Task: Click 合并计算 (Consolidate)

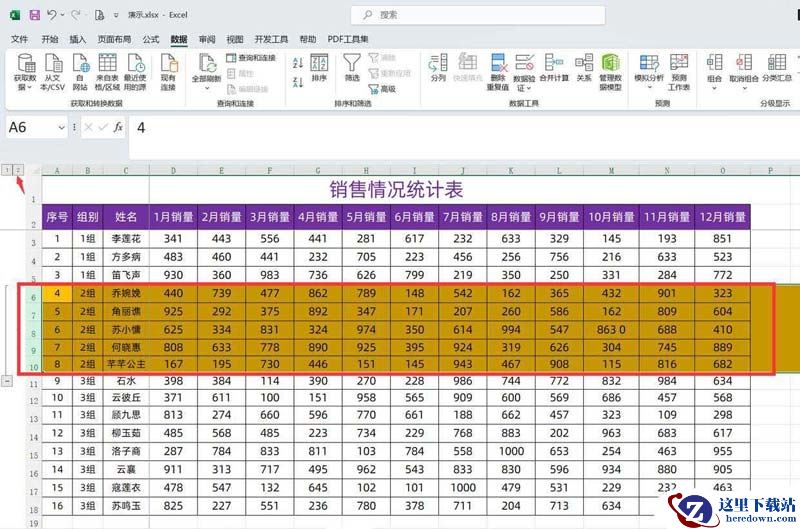Action: (554, 67)
